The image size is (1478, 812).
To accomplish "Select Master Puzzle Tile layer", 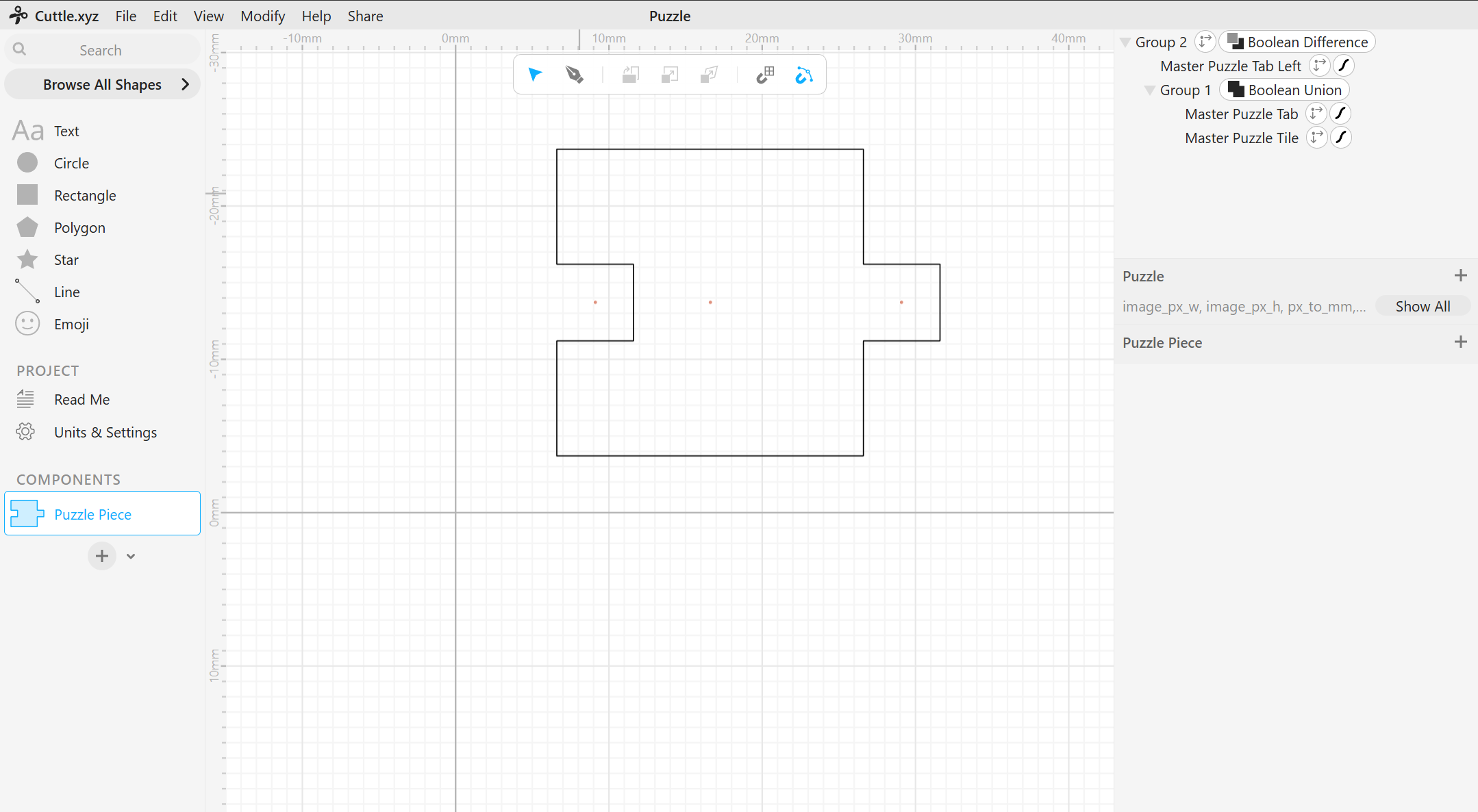I will tap(1242, 138).
